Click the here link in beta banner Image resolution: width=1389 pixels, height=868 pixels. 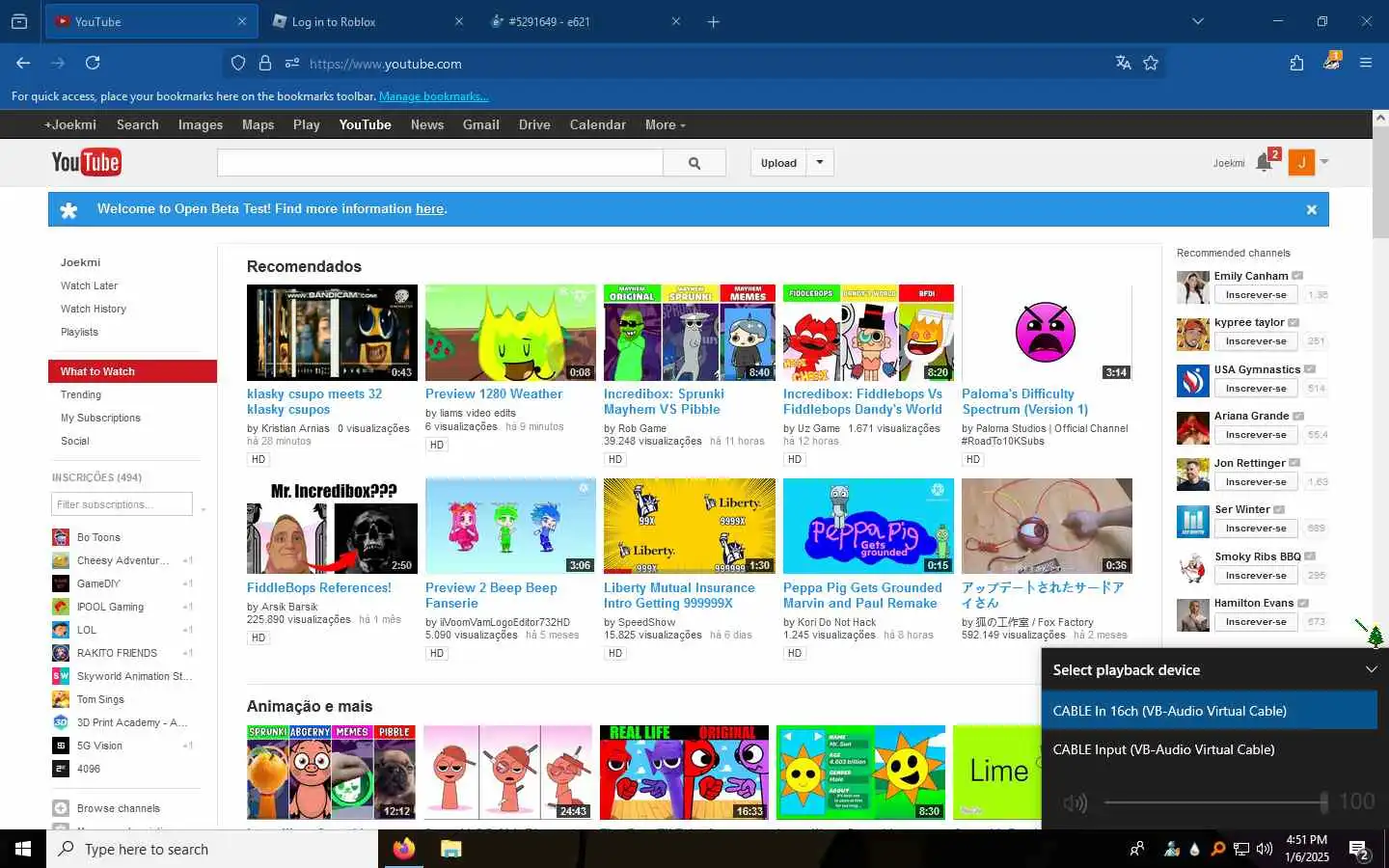[429, 208]
